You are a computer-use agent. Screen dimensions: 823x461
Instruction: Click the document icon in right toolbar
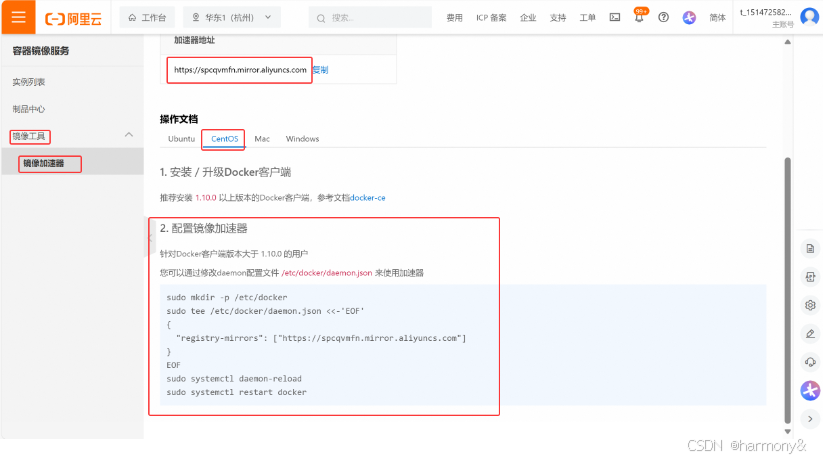(x=810, y=248)
